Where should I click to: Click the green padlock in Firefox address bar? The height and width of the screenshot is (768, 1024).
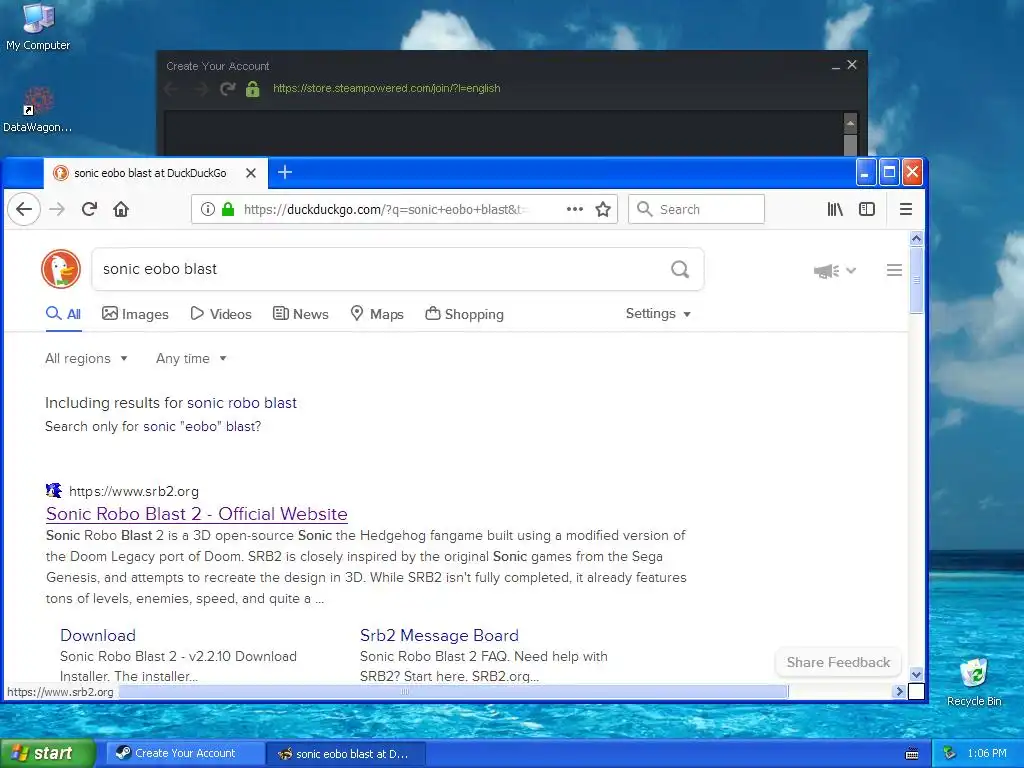pos(228,209)
